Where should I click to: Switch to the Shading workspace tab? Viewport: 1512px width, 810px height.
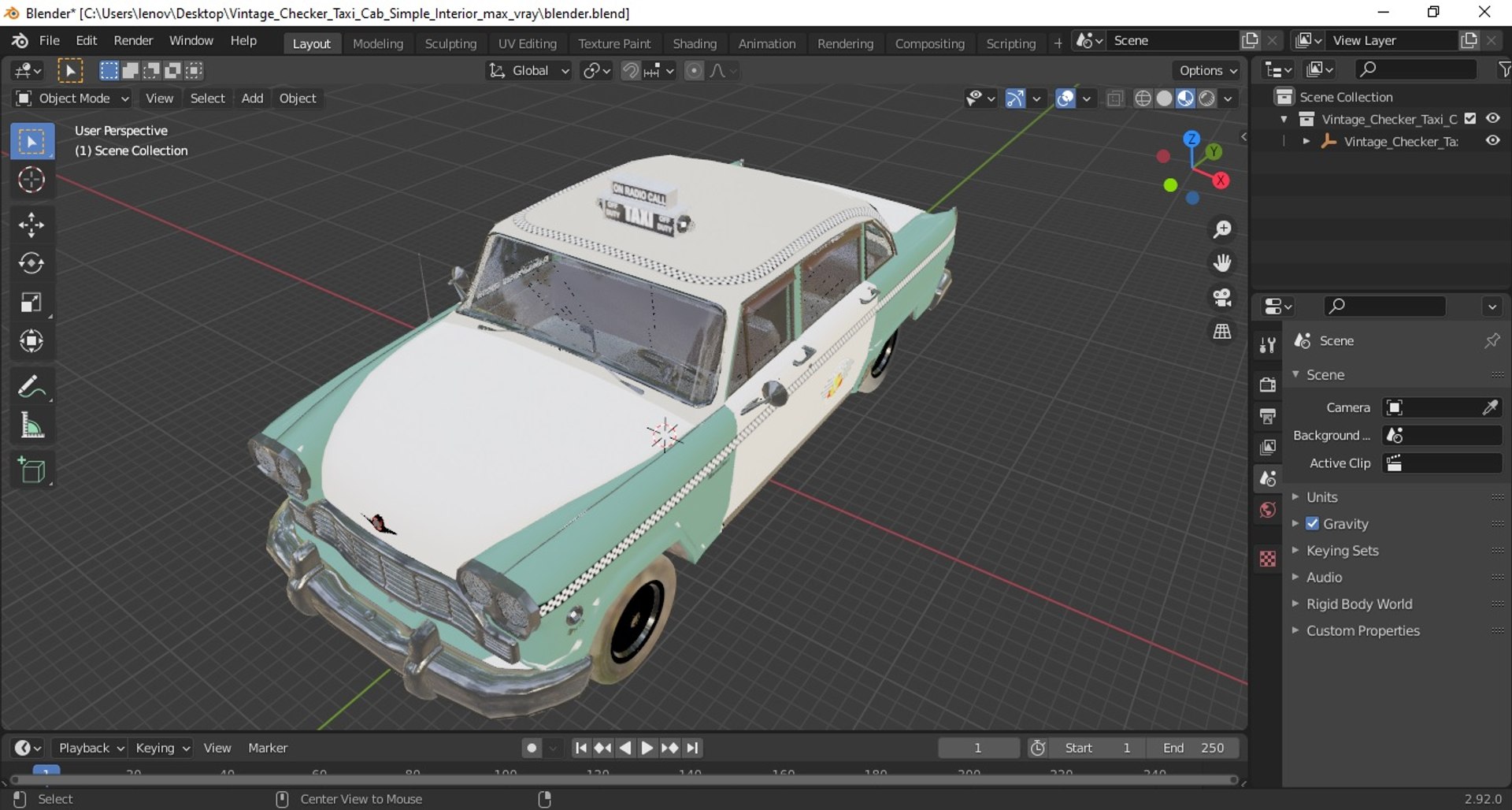pyautogui.click(x=695, y=44)
